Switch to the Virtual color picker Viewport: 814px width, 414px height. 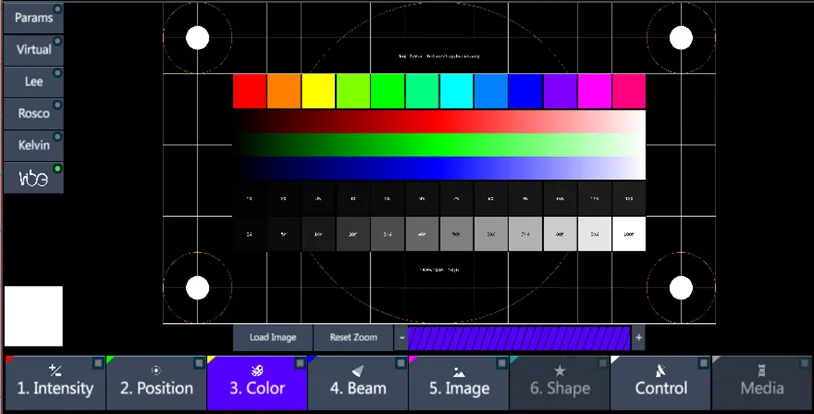tap(34, 49)
